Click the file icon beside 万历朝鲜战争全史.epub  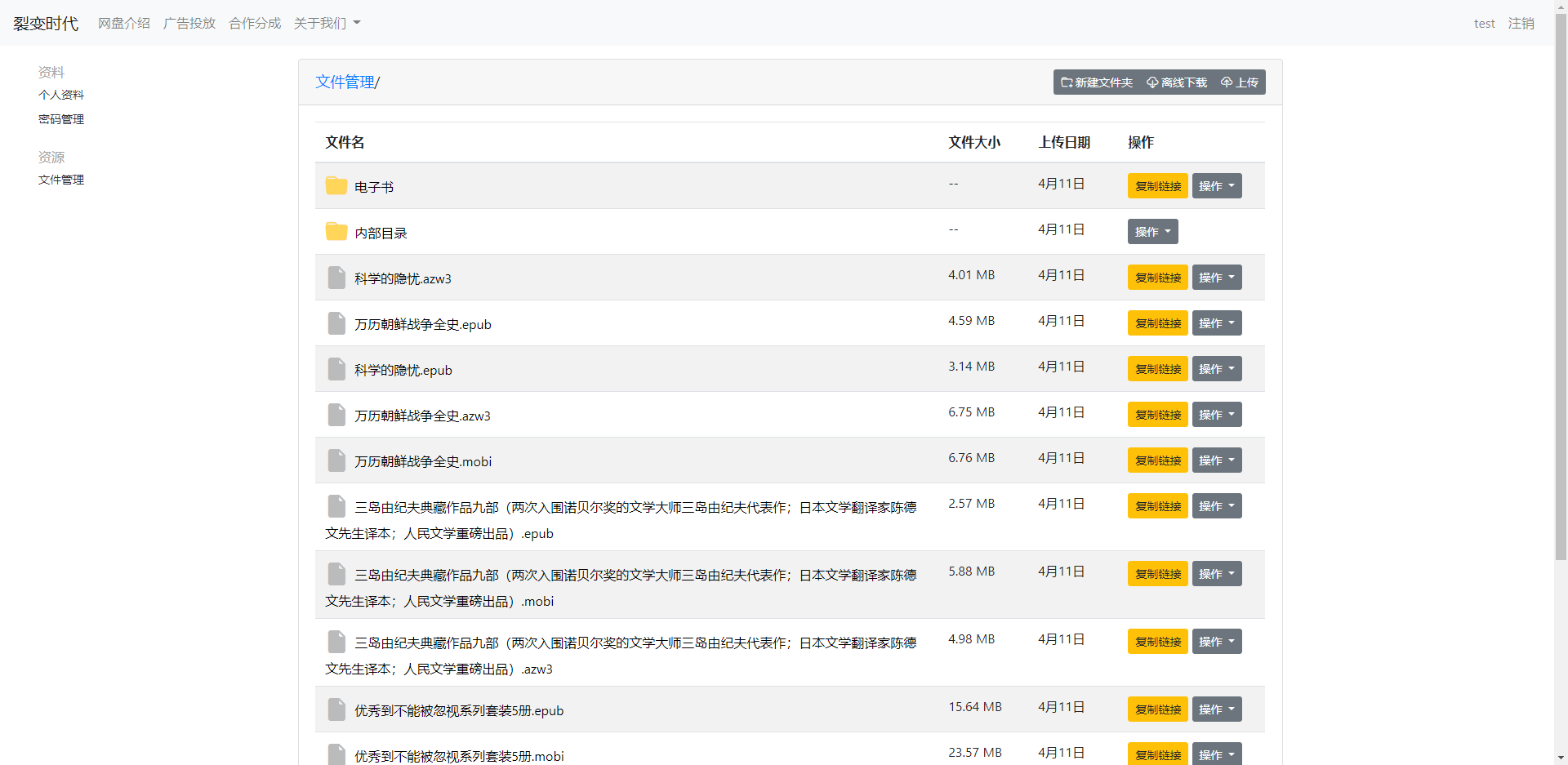pyautogui.click(x=336, y=322)
